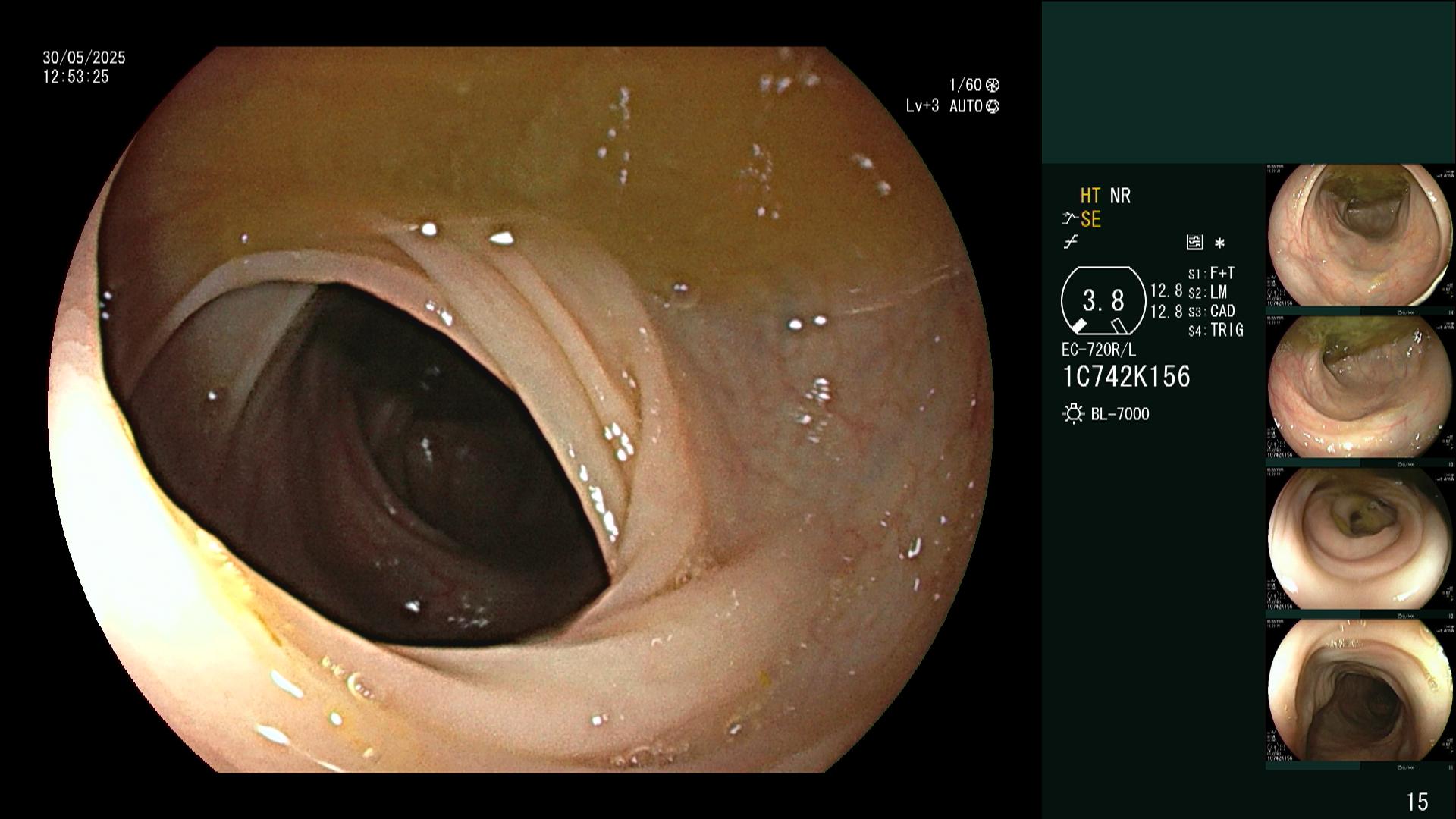Click the date 30/05/2025
This screenshot has height=819, width=1456.
(84, 58)
